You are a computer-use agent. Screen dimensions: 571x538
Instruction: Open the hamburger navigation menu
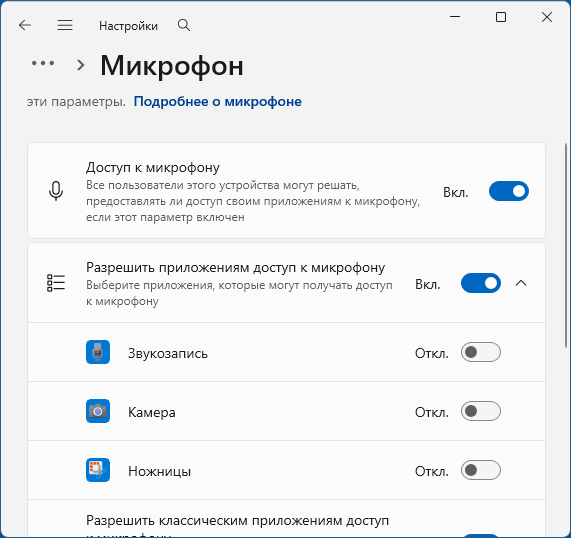tap(65, 25)
